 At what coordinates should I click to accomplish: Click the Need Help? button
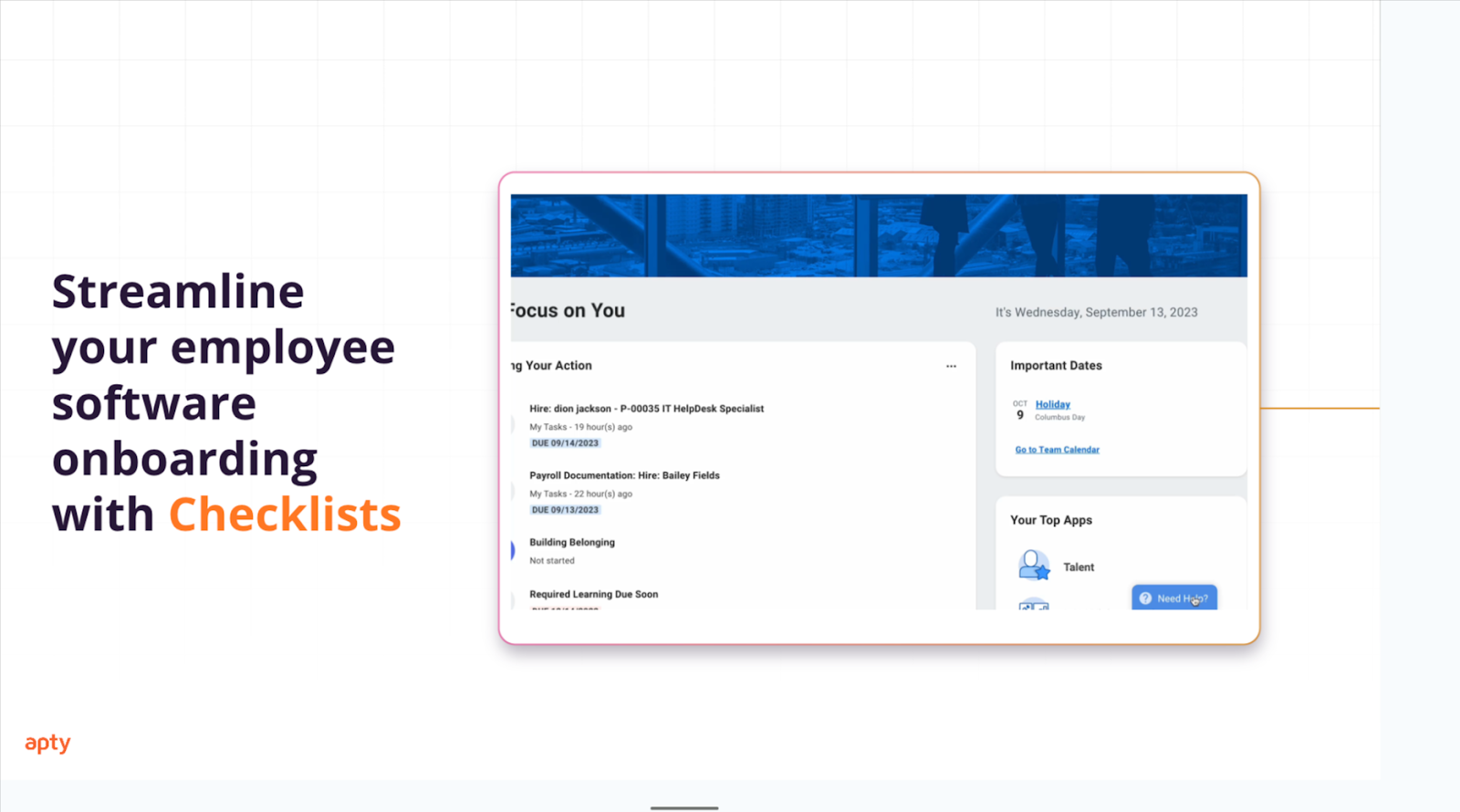(x=1174, y=598)
